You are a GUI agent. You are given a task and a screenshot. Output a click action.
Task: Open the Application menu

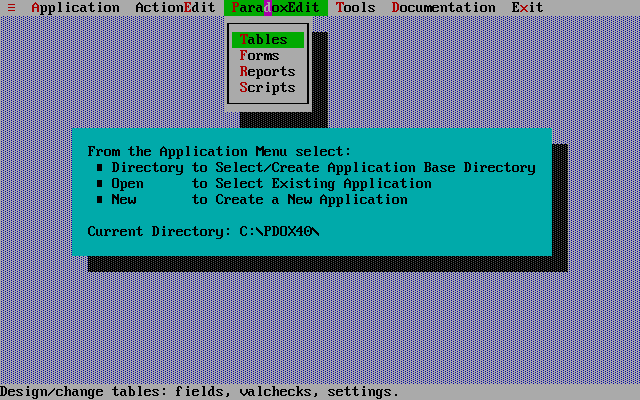[76, 7]
